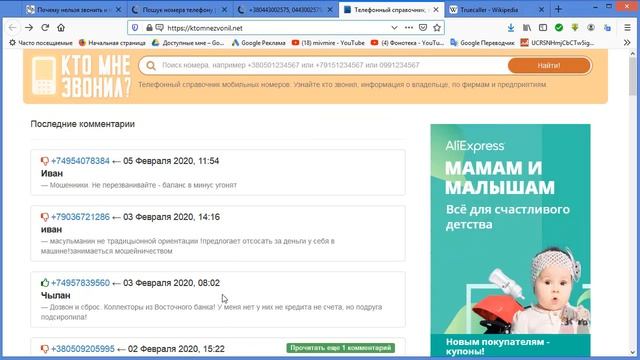Viewport: 640px width, 360px height.
Task: Open the Начальная страница bookmark
Action: pos(112,42)
